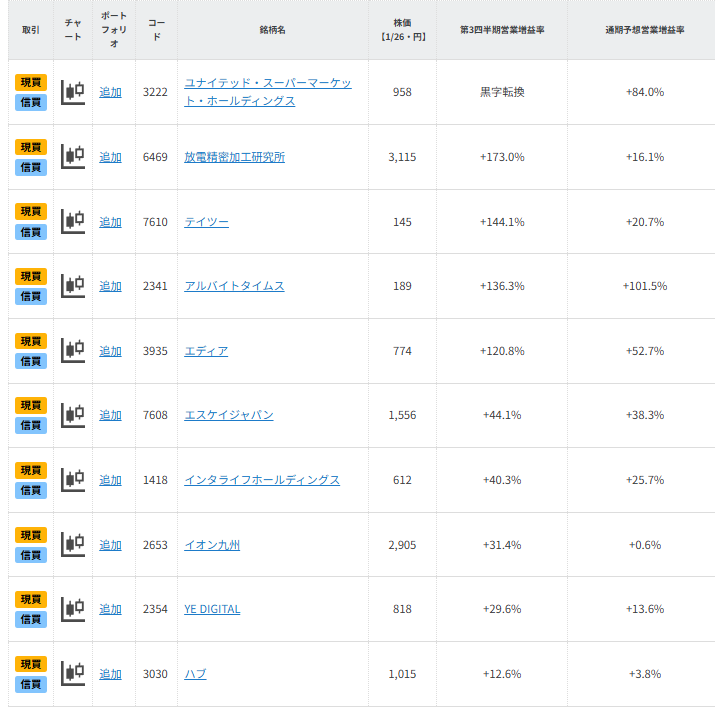Add code 3222 to portfolio via 追加

coord(110,92)
